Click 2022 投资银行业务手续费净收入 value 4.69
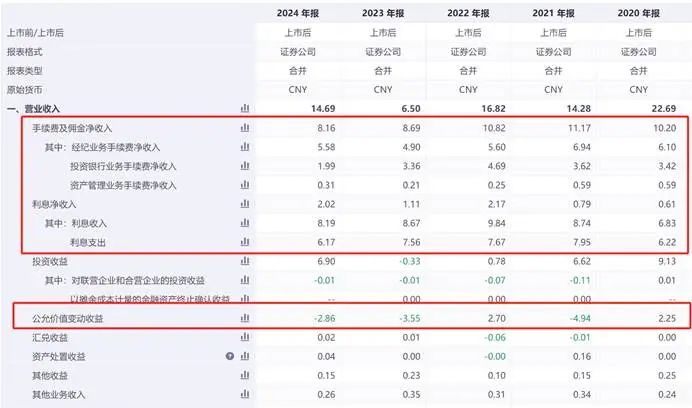692x408 pixels. [496, 166]
